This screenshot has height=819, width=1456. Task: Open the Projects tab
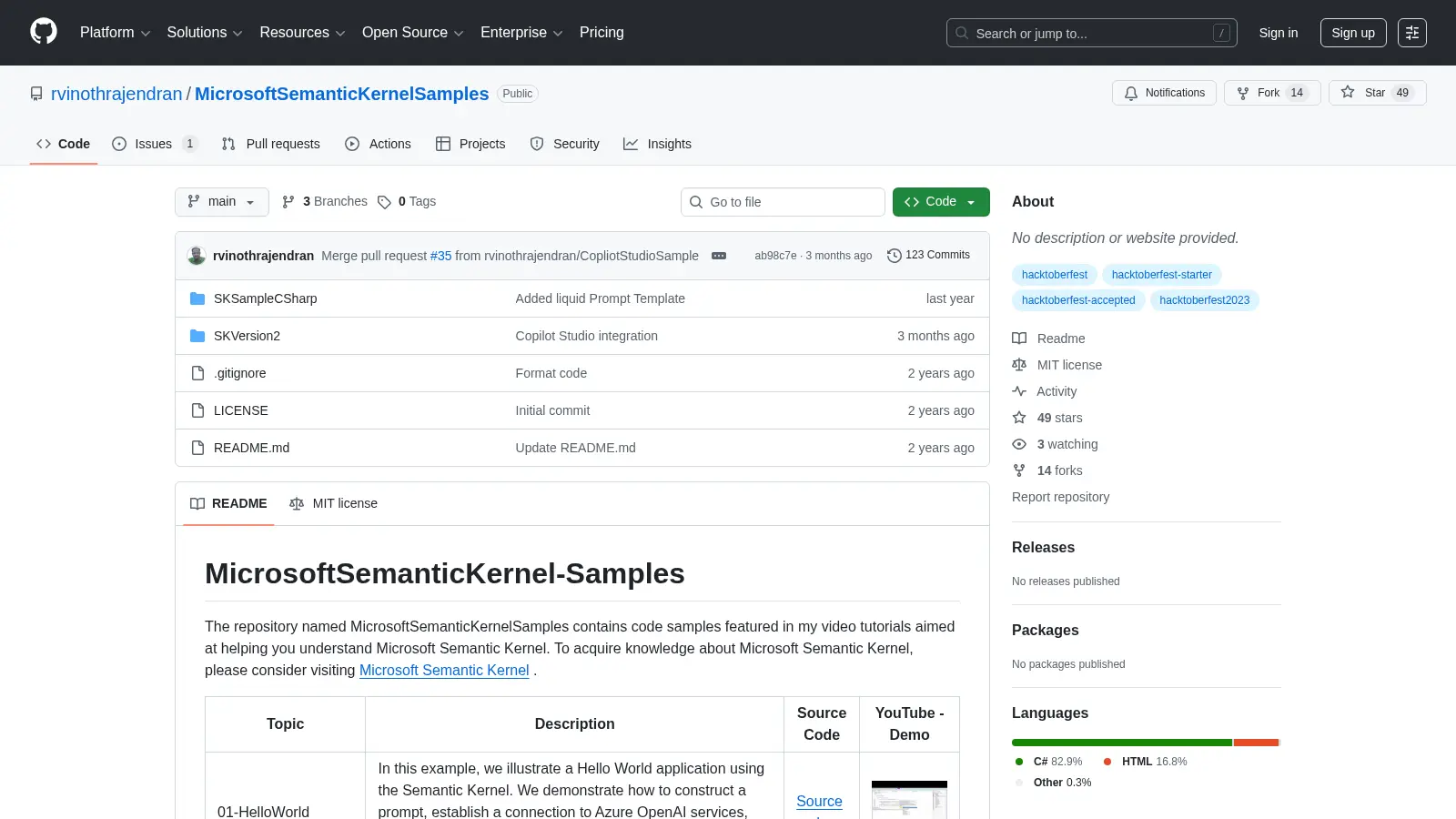[470, 144]
